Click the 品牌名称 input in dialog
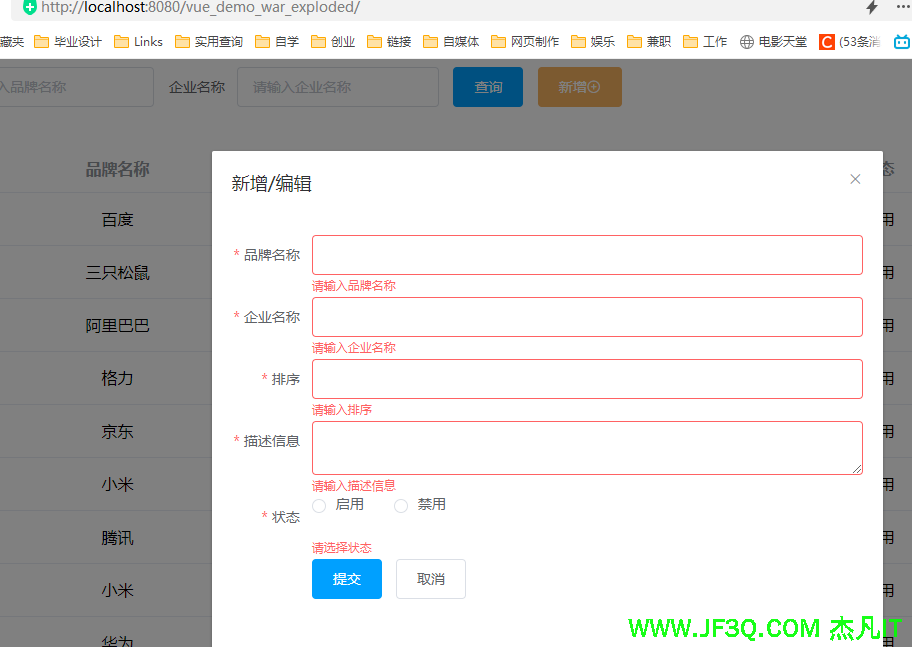 (x=587, y=255)
